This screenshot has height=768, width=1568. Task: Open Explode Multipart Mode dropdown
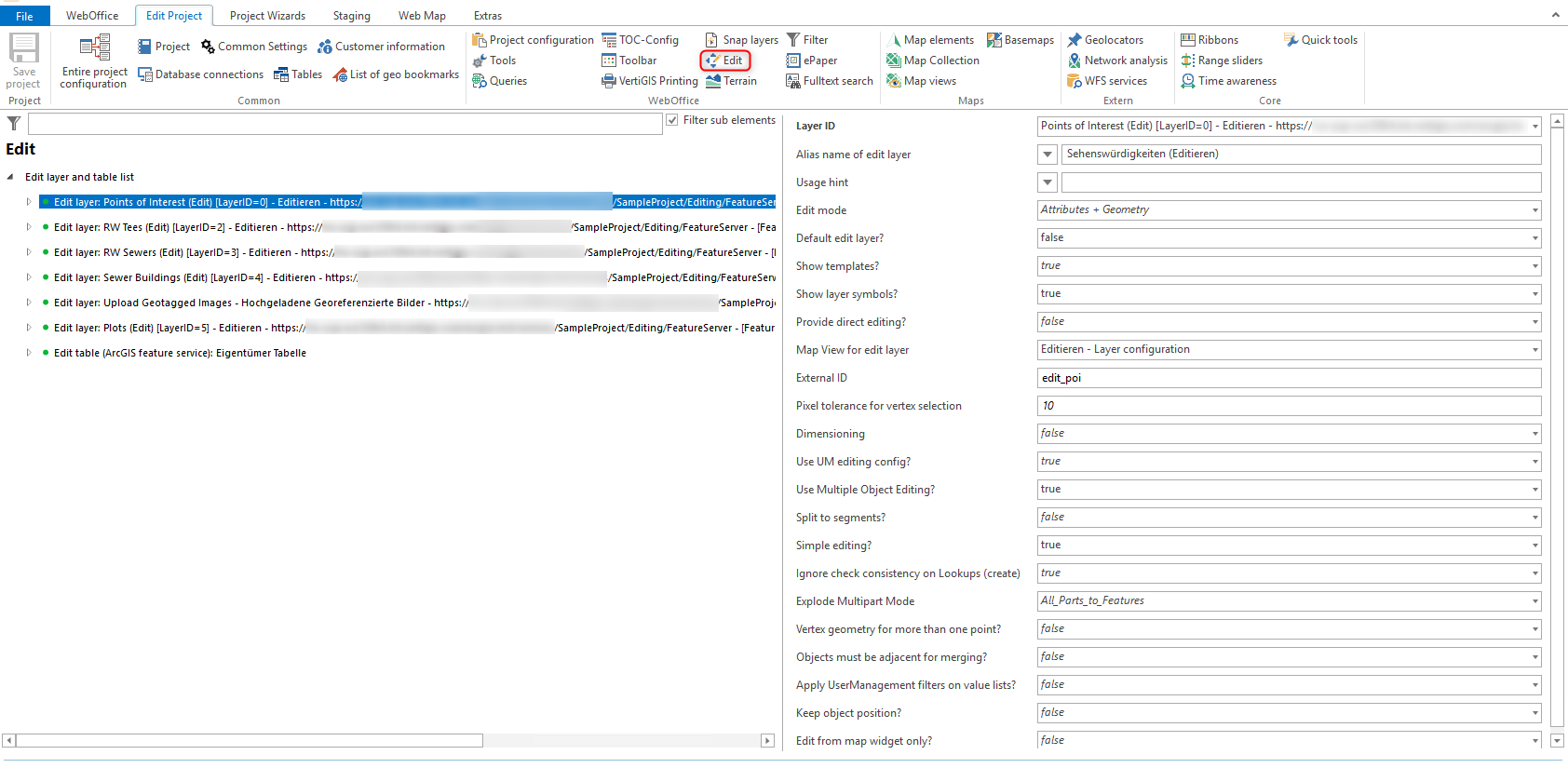[1290, 601]
